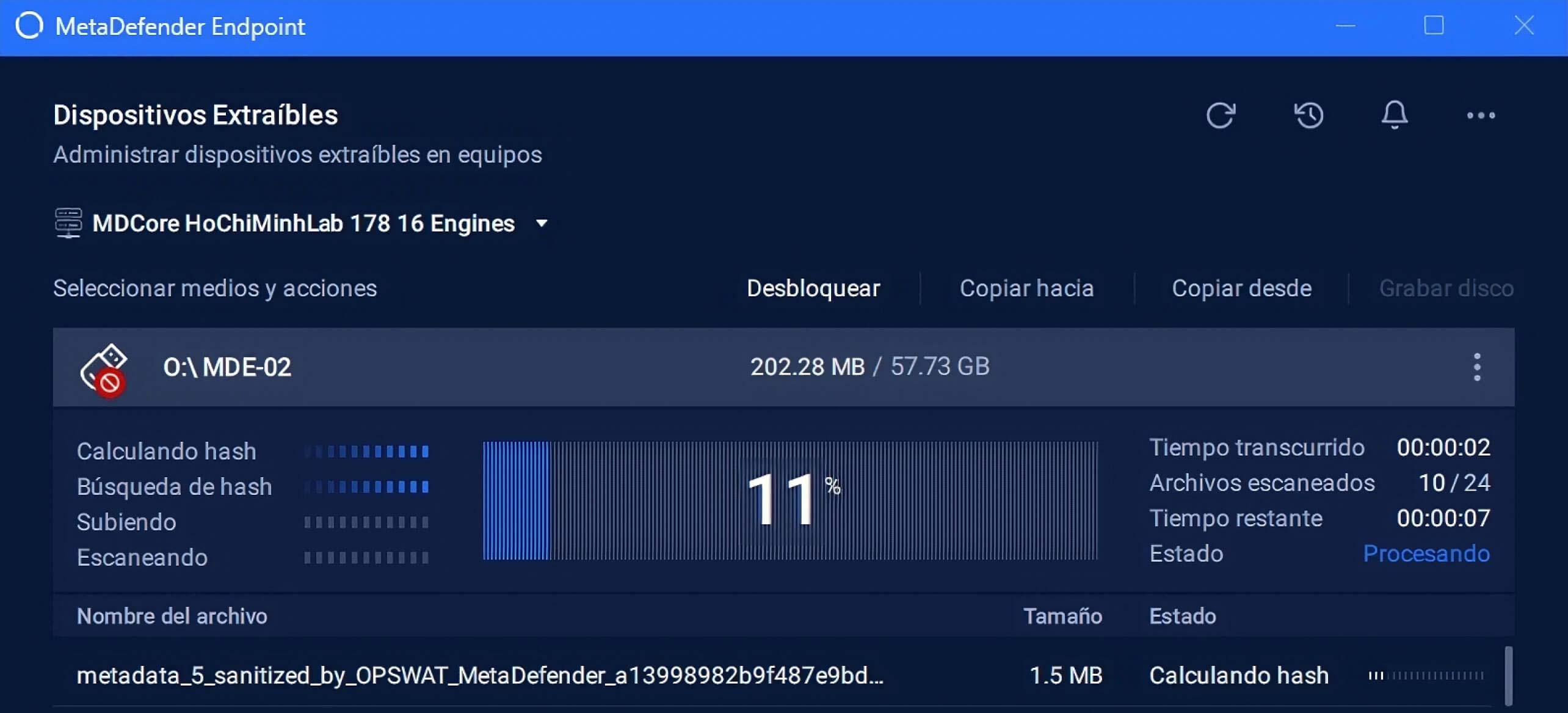Choose the Copiar hacia action
The image size is (1568, 713).
click(x=1026, y=288)
